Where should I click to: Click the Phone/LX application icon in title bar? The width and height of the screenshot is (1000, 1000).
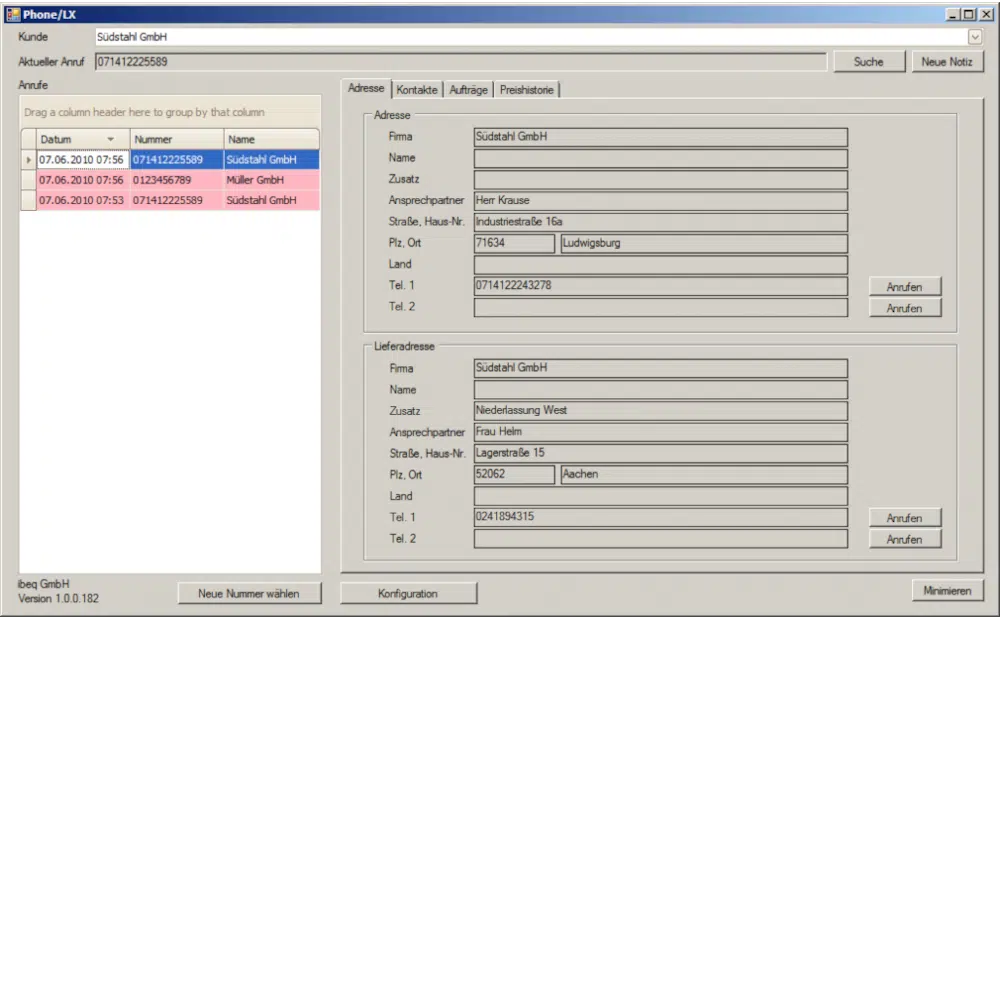[x=14, y=15]
